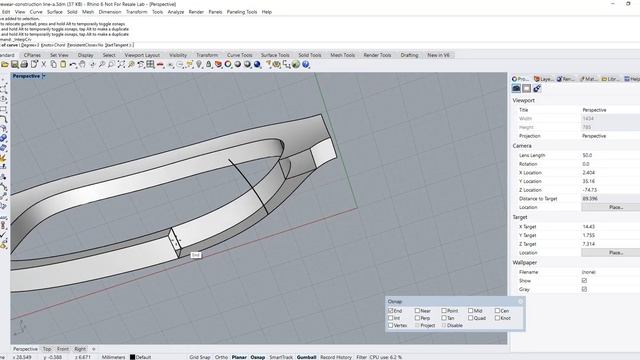This screenshot has height=360, width=640.
Task: Toggle the light bulb show/hide icon
Action: pos(199,64)
